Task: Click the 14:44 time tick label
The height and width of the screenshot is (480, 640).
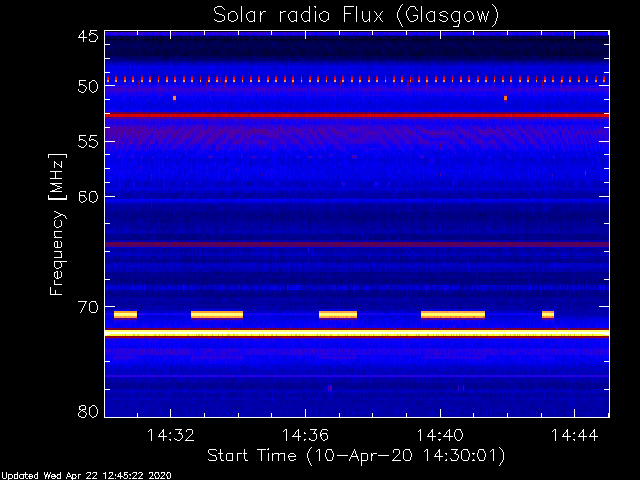Action: point(574,435)
